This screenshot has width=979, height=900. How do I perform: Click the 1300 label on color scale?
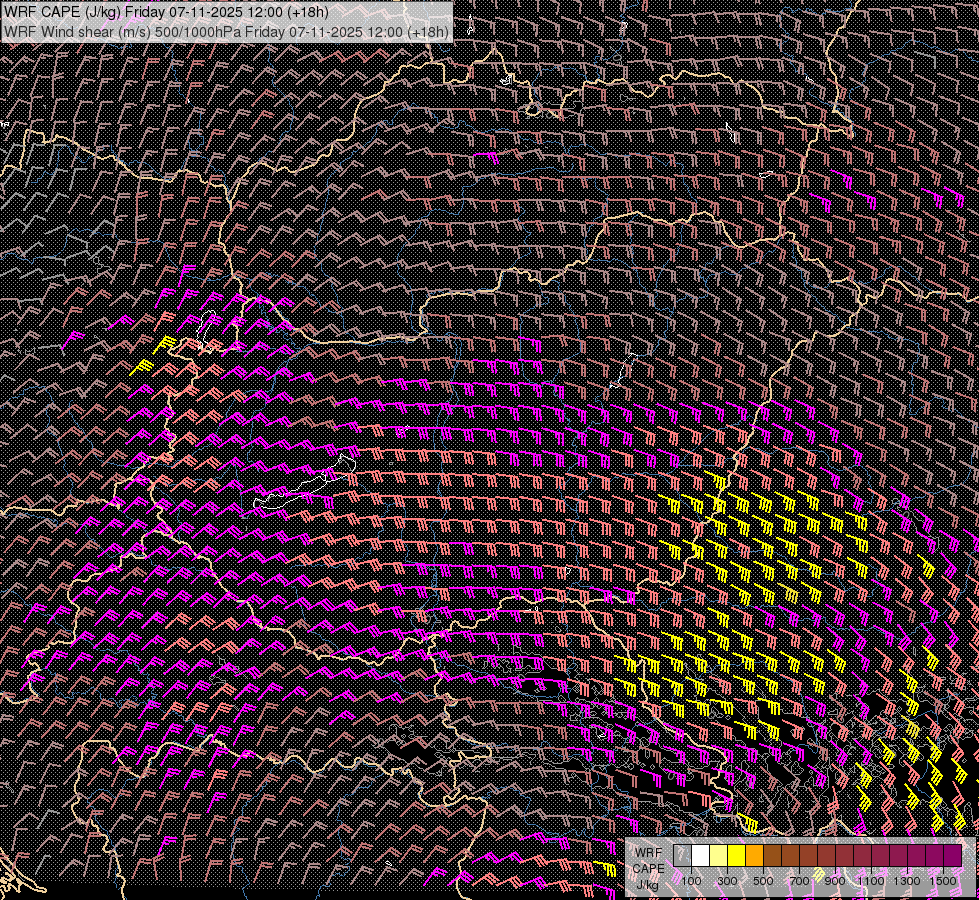(x=907, y=881)
